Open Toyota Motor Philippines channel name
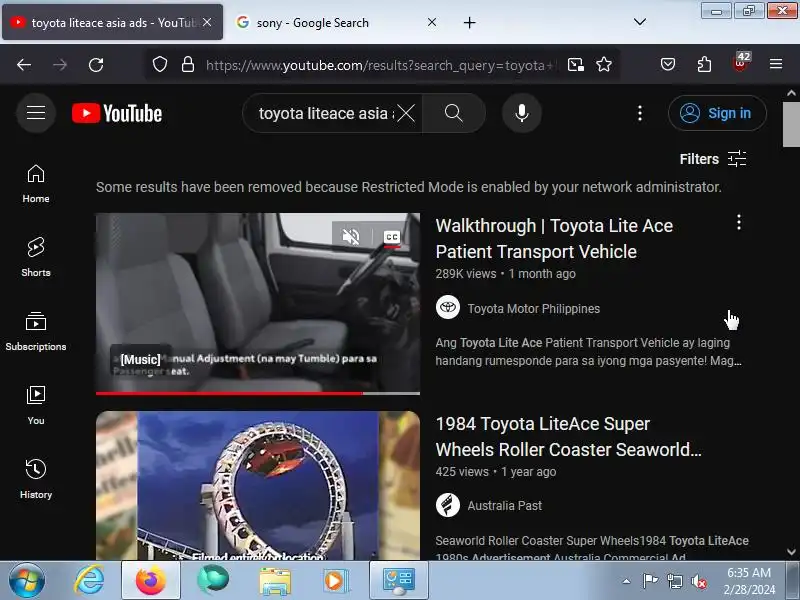 pyautogui.click(x=534, y=309)
